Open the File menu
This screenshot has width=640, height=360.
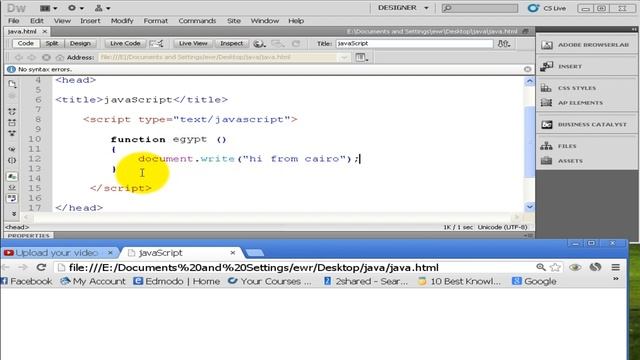click(13, 21)
